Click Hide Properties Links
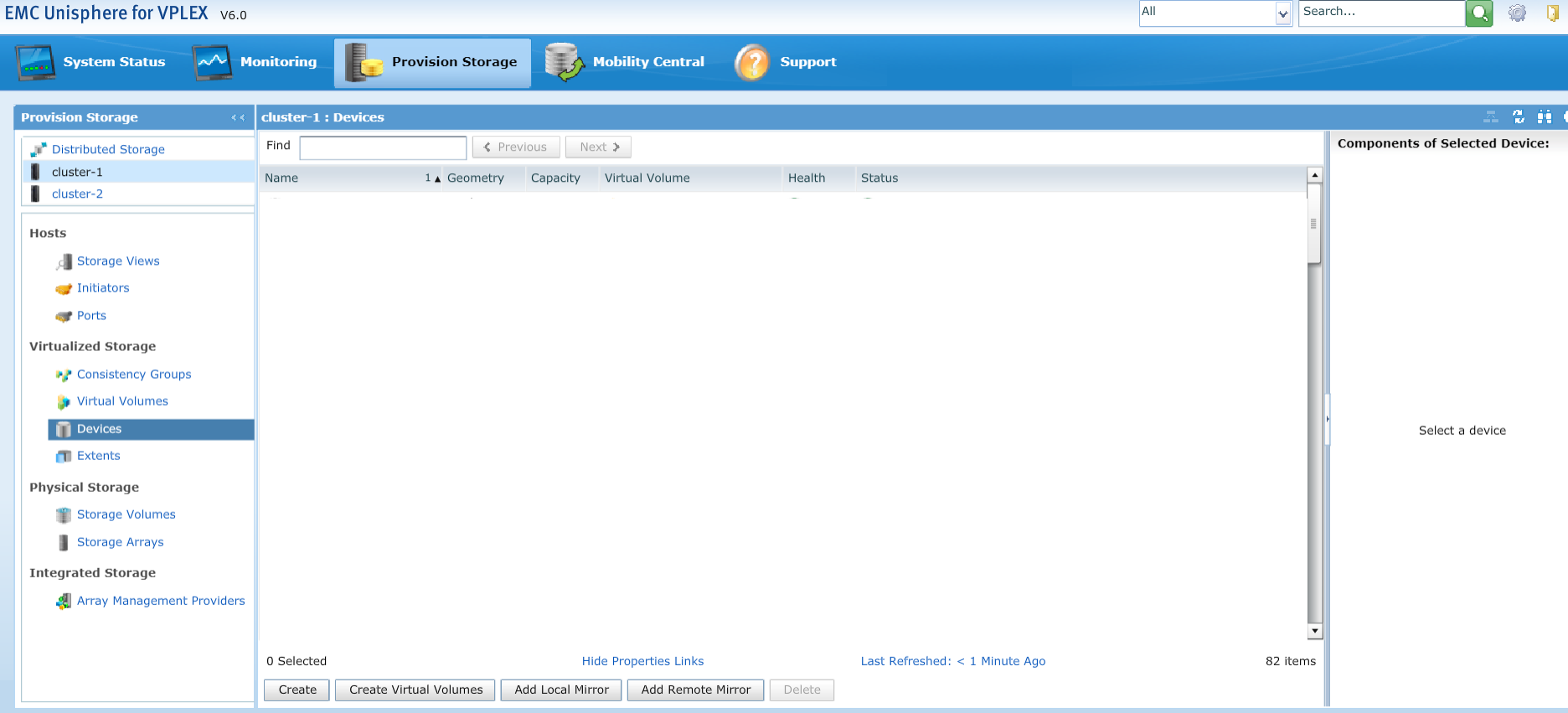 pyautogui.click(x=642, y=661)
